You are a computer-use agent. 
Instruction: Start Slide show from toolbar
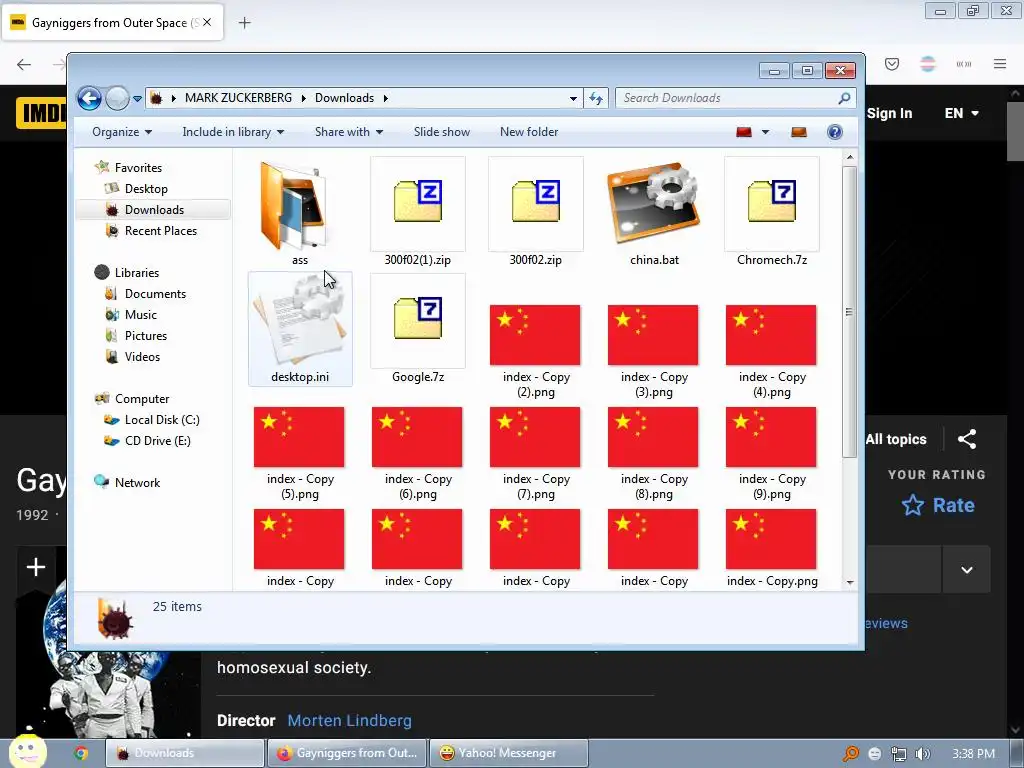(x=441, y=132)
